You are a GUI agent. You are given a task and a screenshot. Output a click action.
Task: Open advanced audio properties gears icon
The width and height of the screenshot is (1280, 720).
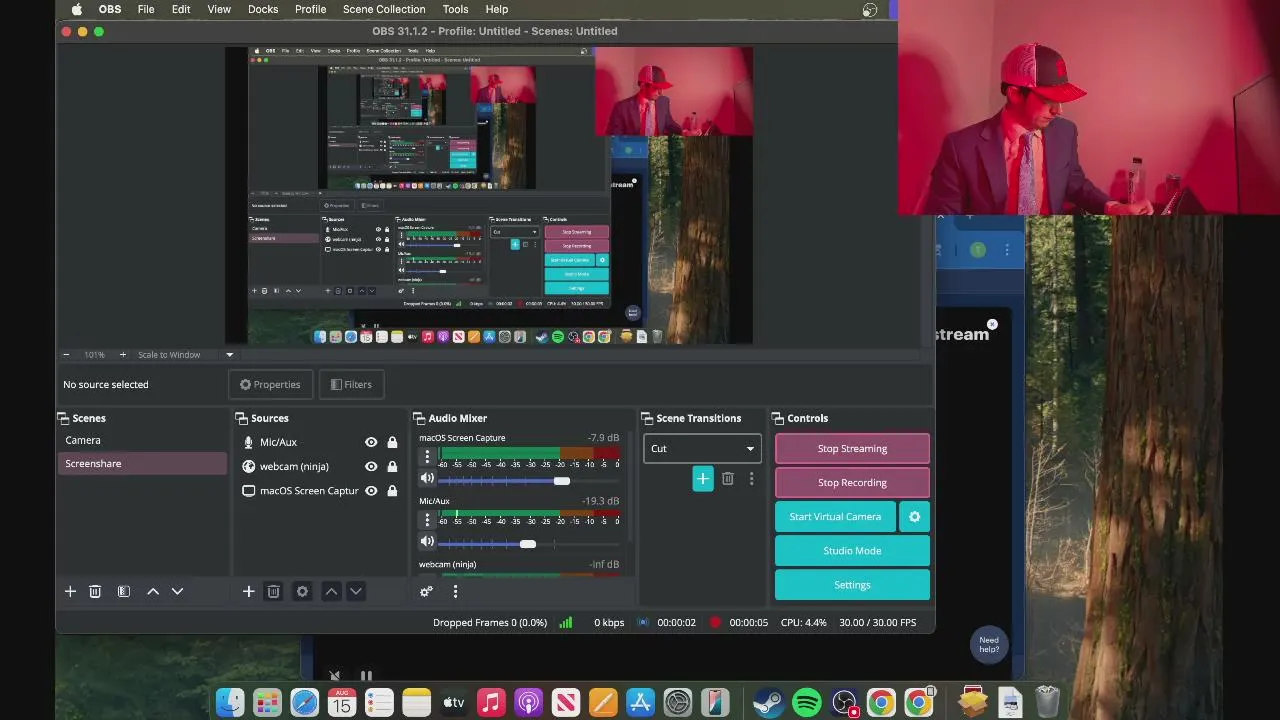click(426, 591)
